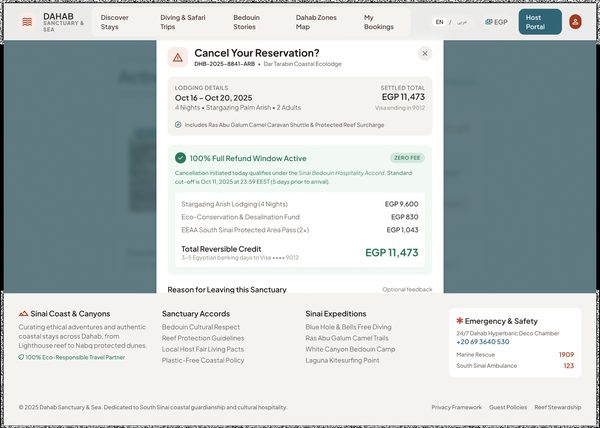Click Marine Rescue number 1909

tap(566, 355)
